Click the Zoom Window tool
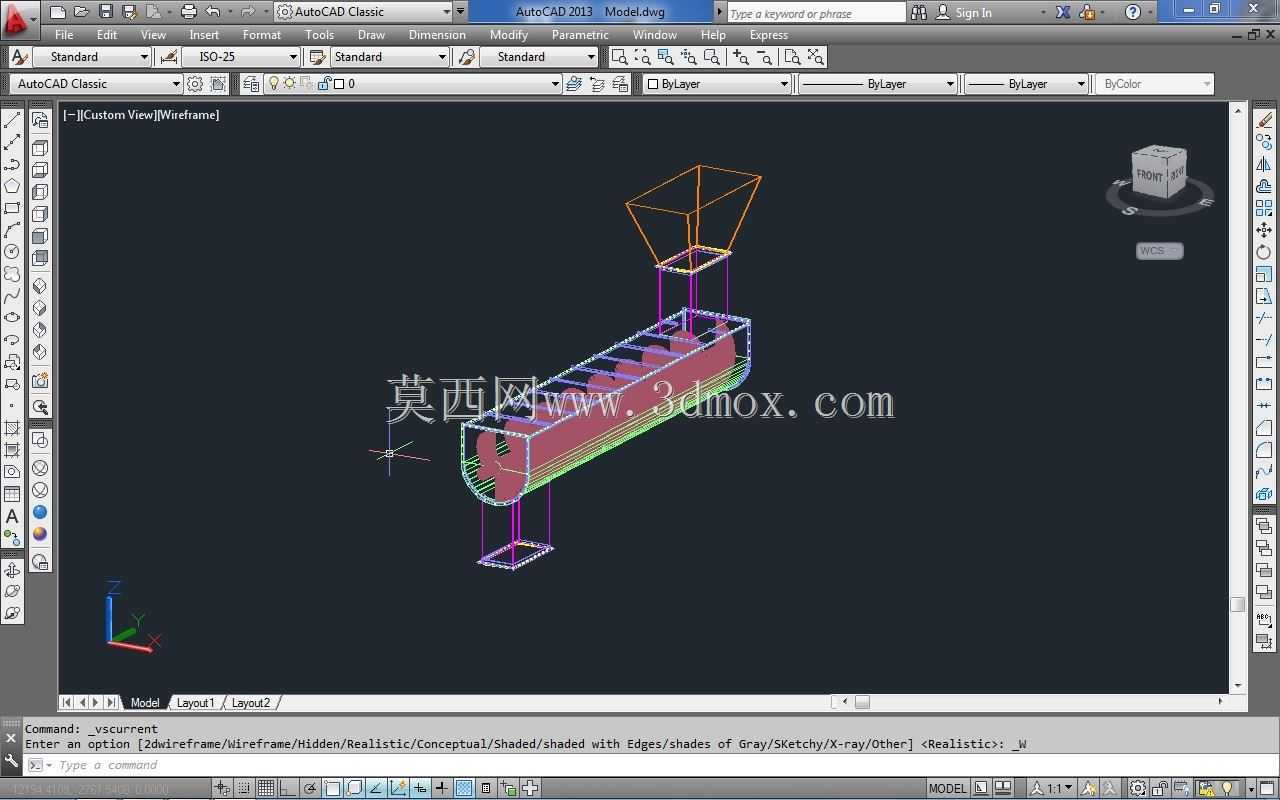The height and width of the screenshot is (800, 1280). pyautogui.click(x=619, y=57)
